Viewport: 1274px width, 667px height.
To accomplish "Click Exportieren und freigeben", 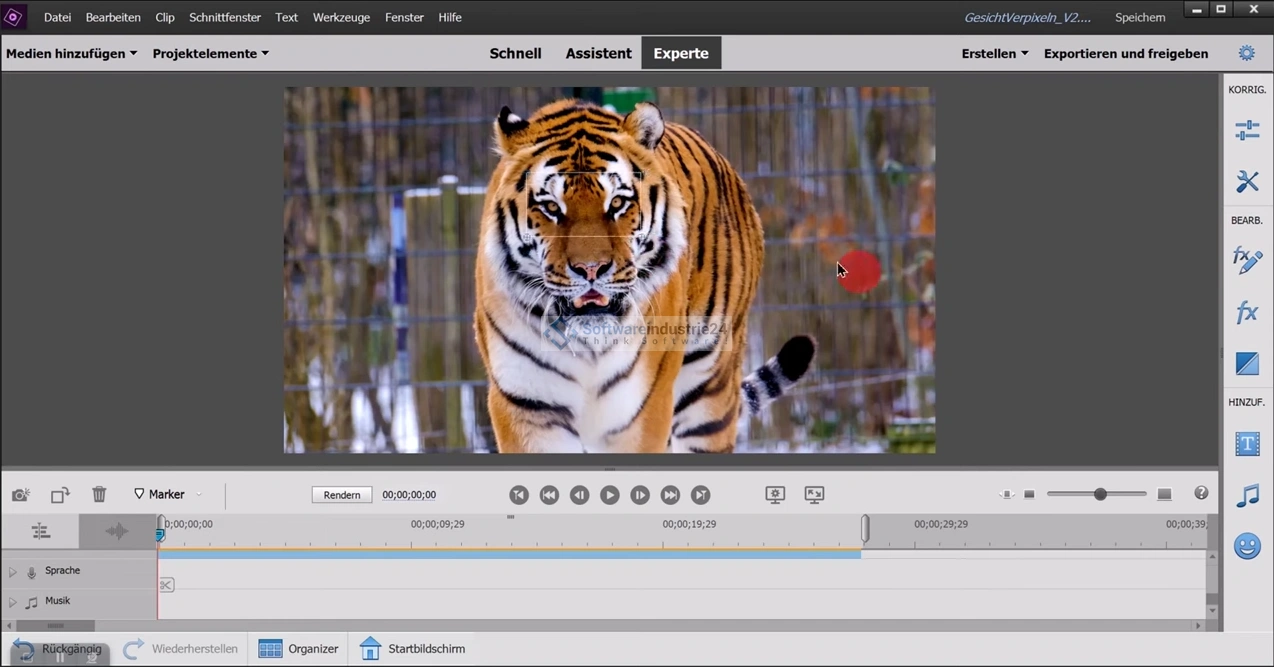I will click(1126, 54).
